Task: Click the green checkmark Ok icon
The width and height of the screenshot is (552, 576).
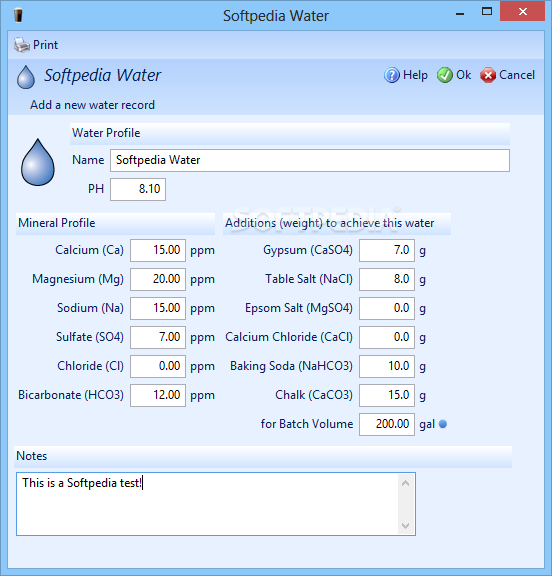Action: 445,75
